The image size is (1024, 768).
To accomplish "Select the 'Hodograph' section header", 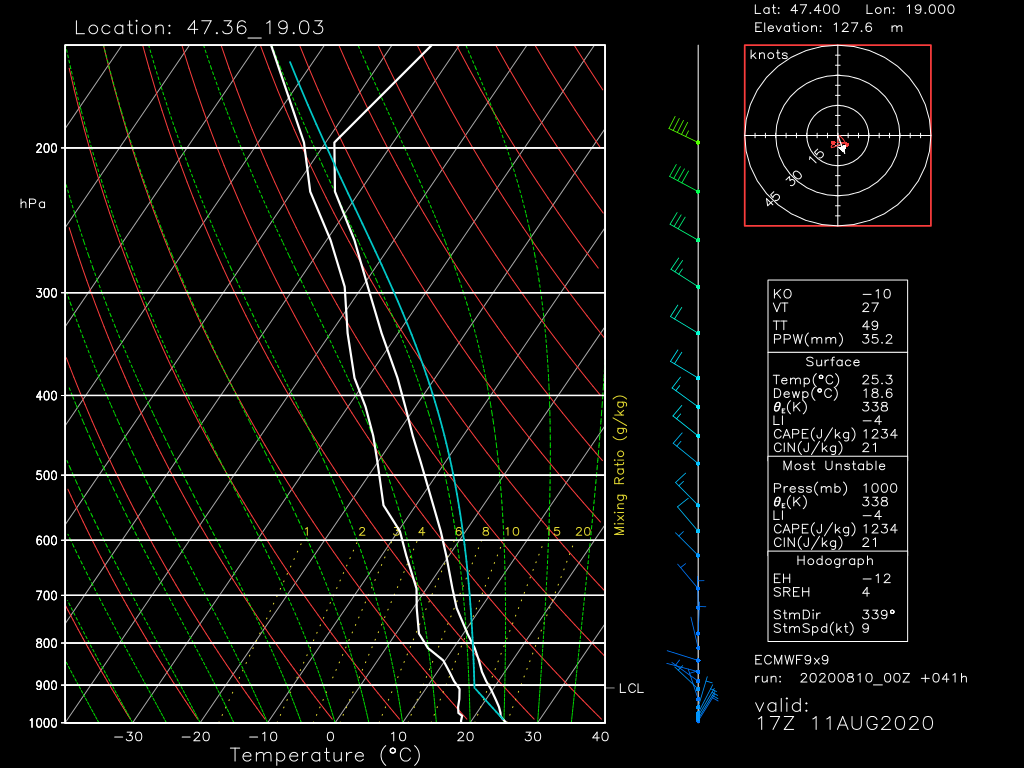I will point(832,561).
